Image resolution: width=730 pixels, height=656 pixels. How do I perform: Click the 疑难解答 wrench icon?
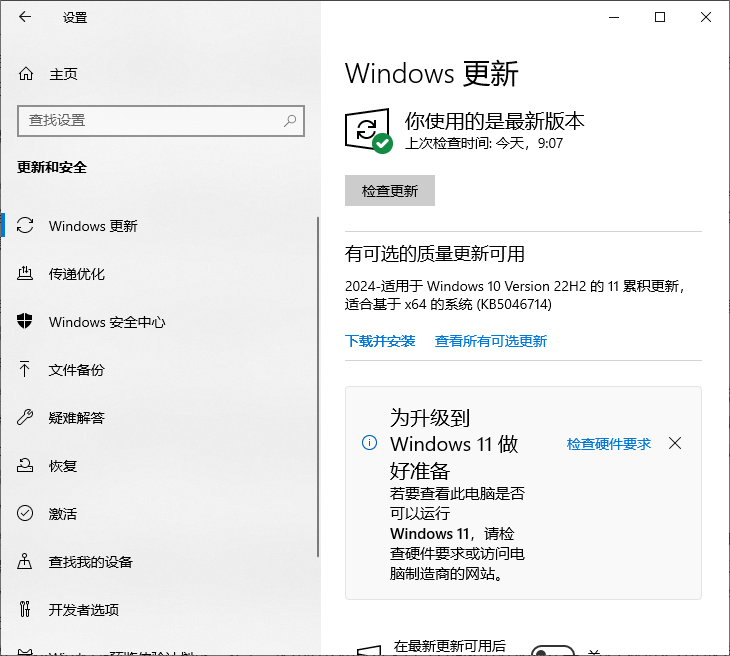pyautogui.click(x=25, y=417)
